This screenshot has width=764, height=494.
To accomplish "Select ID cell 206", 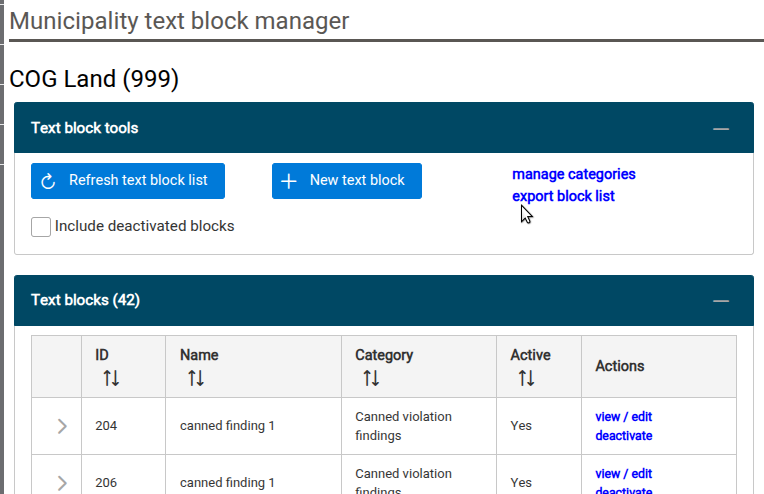I will click(x=123, y=475).
